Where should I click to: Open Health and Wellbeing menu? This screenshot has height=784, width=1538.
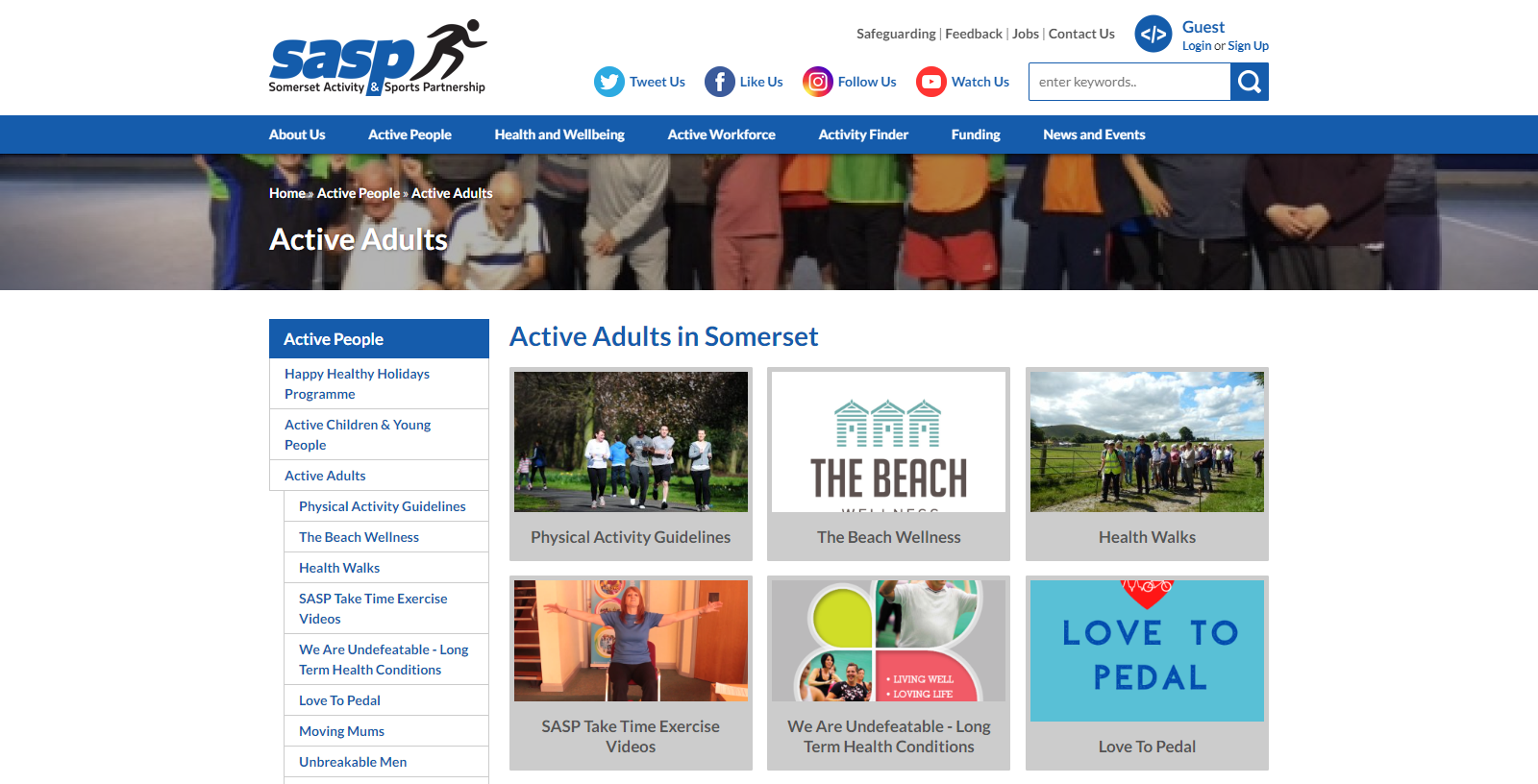pos(559,135)
